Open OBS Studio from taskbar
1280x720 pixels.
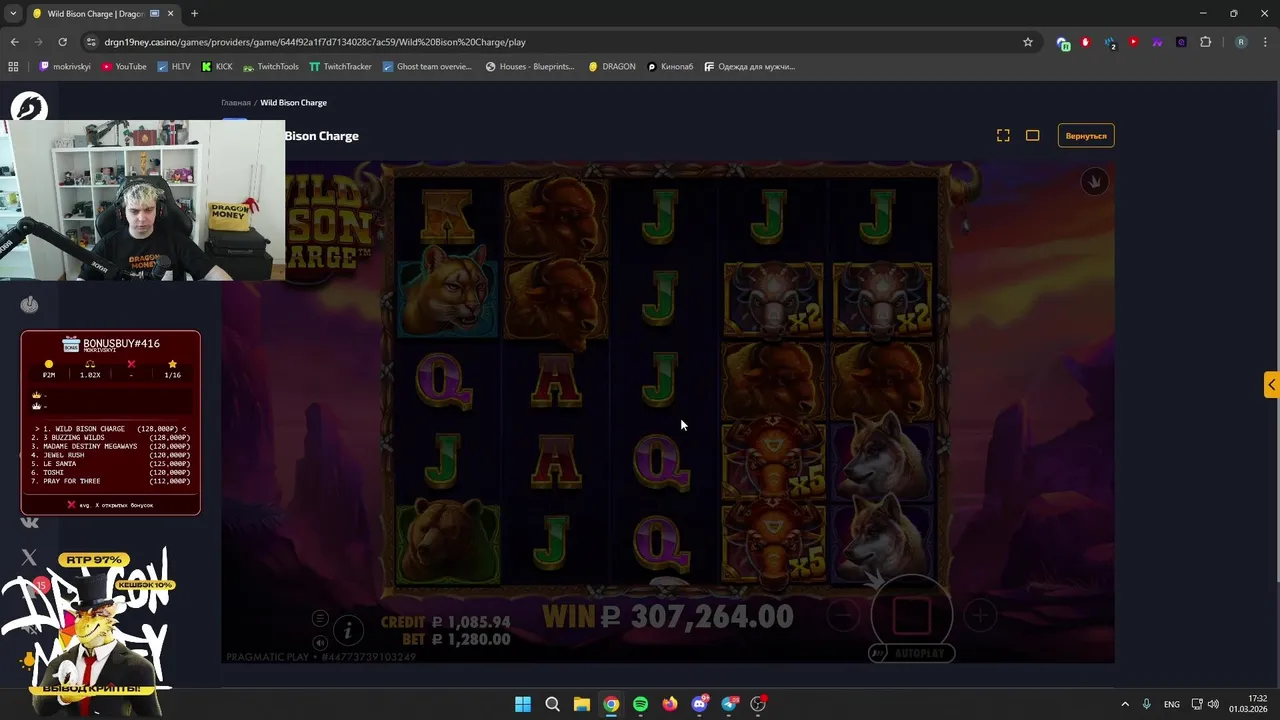(x=758, y=704)
